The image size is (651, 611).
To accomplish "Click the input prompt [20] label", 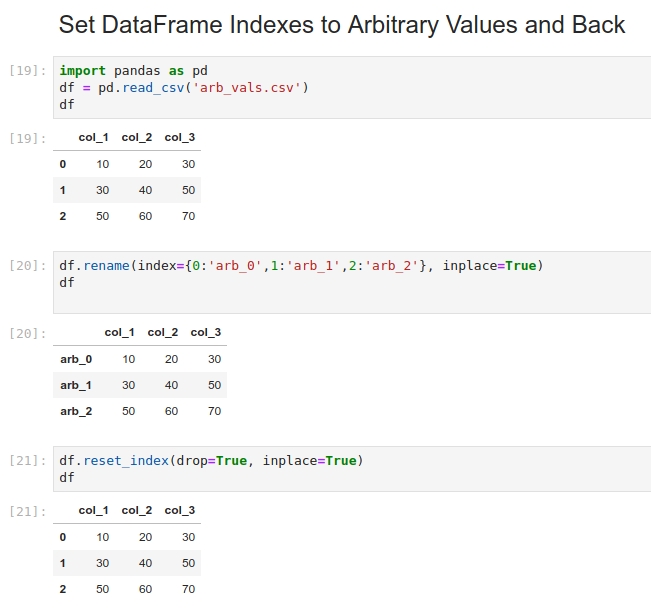I will (27, 265).
